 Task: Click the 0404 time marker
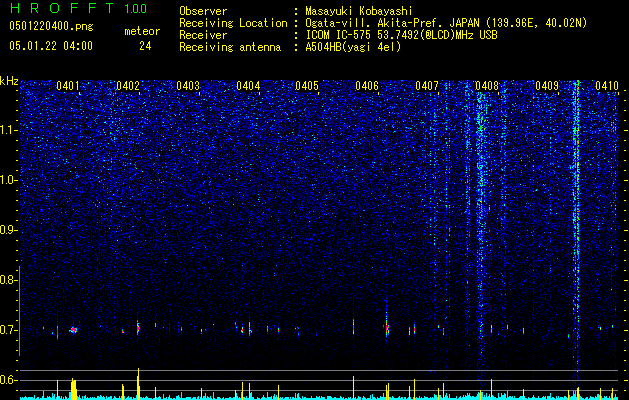[248, 86]
